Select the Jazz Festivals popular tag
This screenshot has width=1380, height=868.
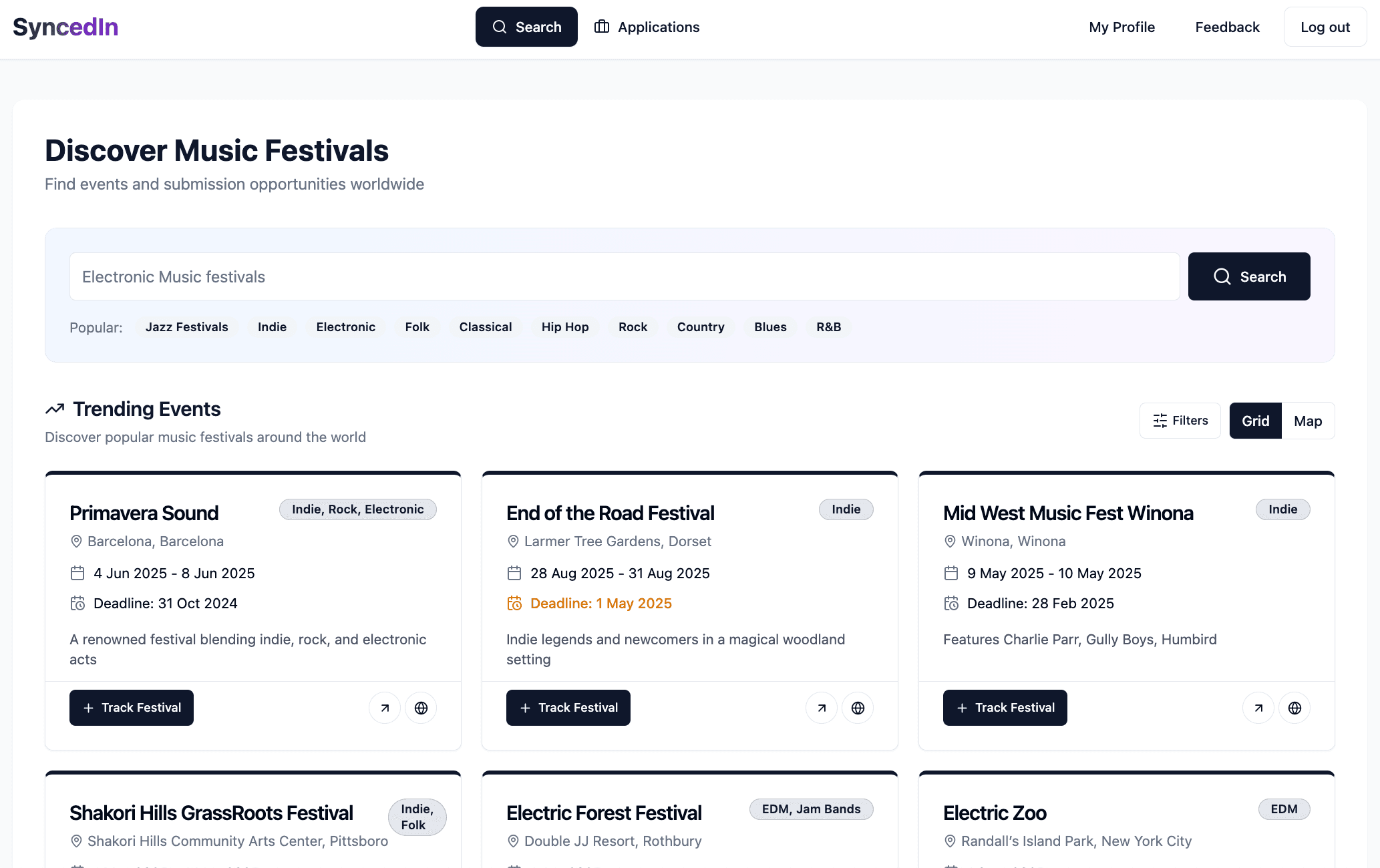pos(186,327)
